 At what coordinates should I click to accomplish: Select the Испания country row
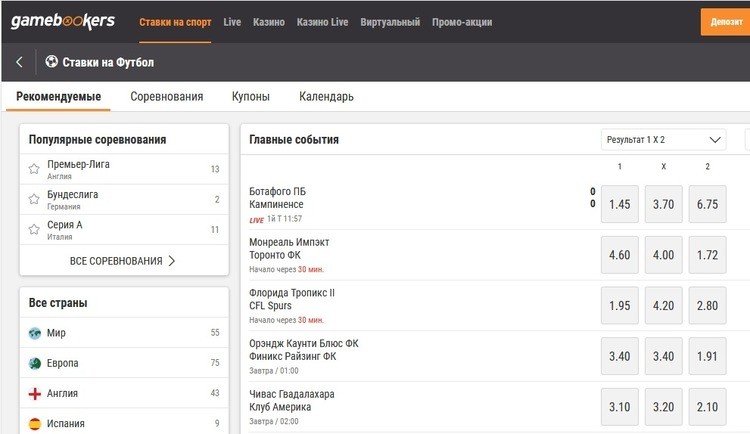[124, 423]
